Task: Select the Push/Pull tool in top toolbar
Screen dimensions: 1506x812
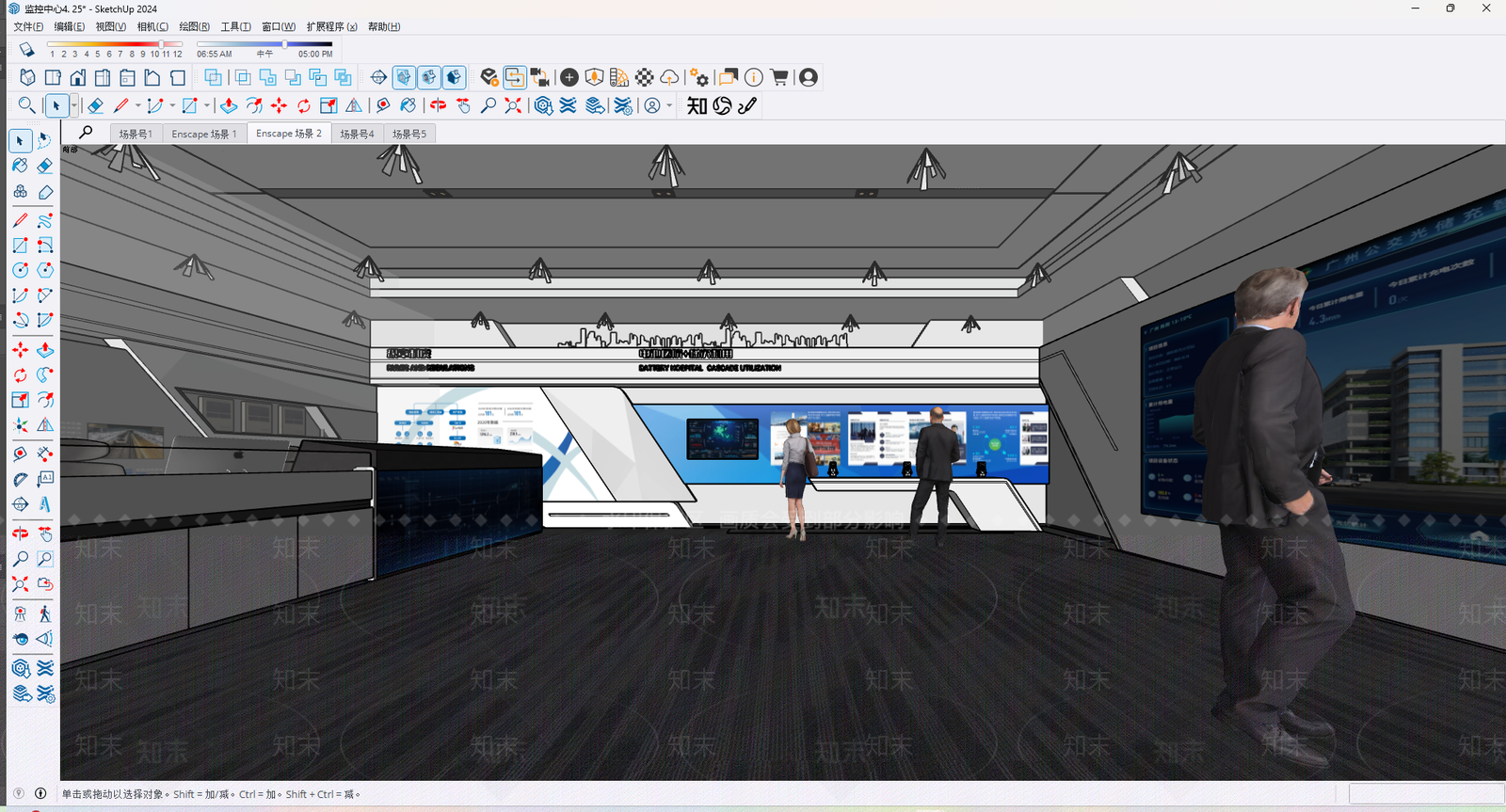Action: [229, 105]
